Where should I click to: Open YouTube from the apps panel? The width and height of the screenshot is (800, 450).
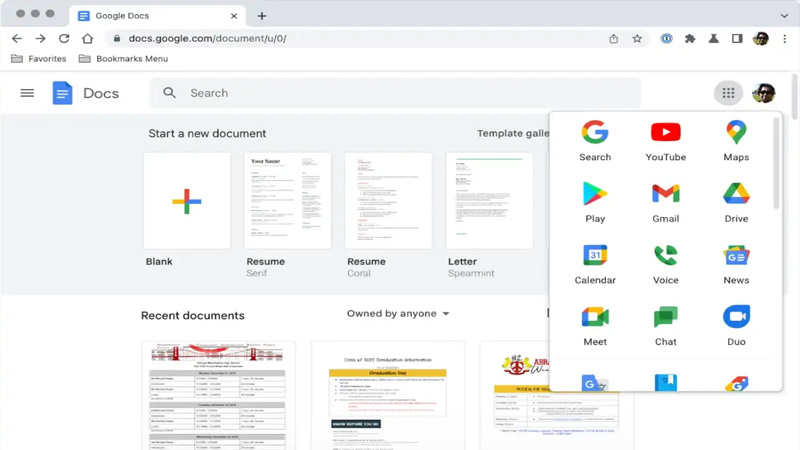click(x=665, y=141)
